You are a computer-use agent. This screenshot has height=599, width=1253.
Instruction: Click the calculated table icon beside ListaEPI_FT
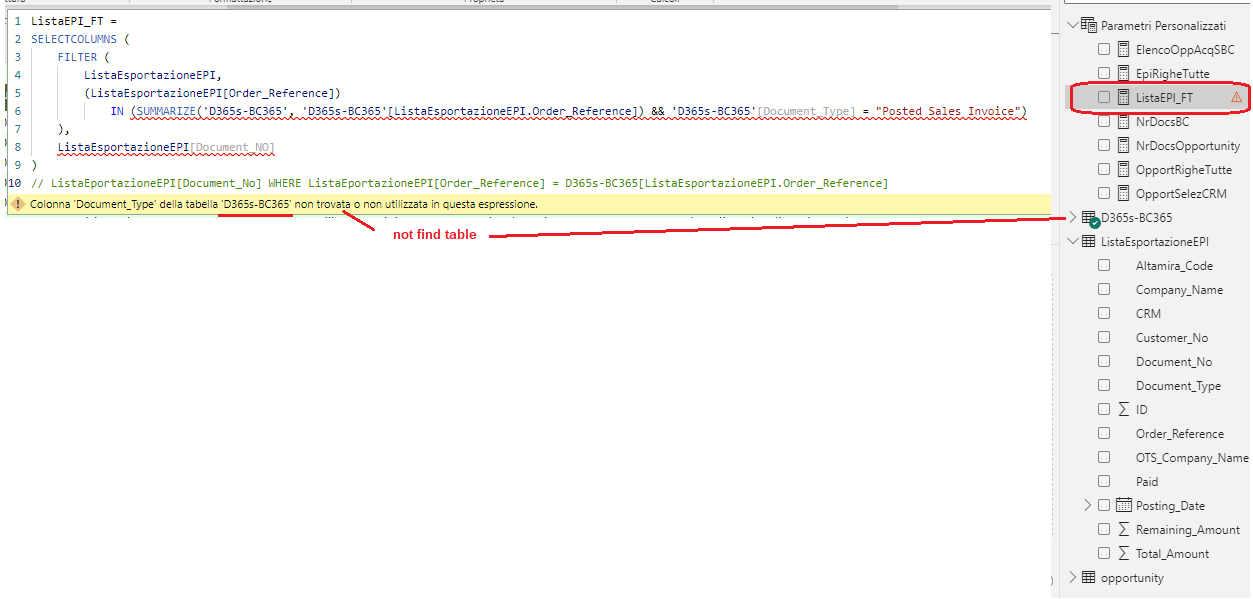1123,97
